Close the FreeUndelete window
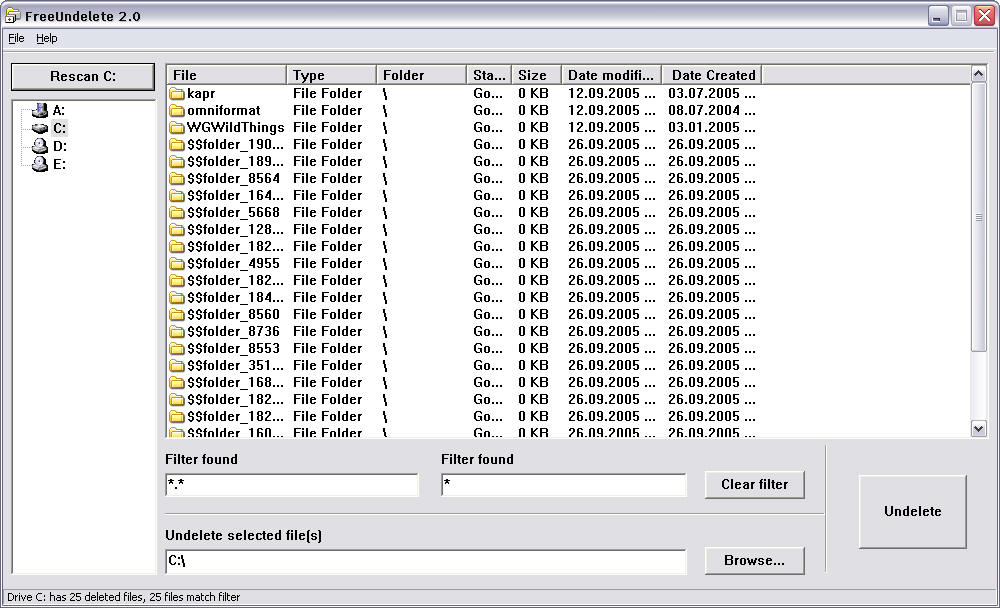This screenshot has width=1000, height=608. click(985, 15)
